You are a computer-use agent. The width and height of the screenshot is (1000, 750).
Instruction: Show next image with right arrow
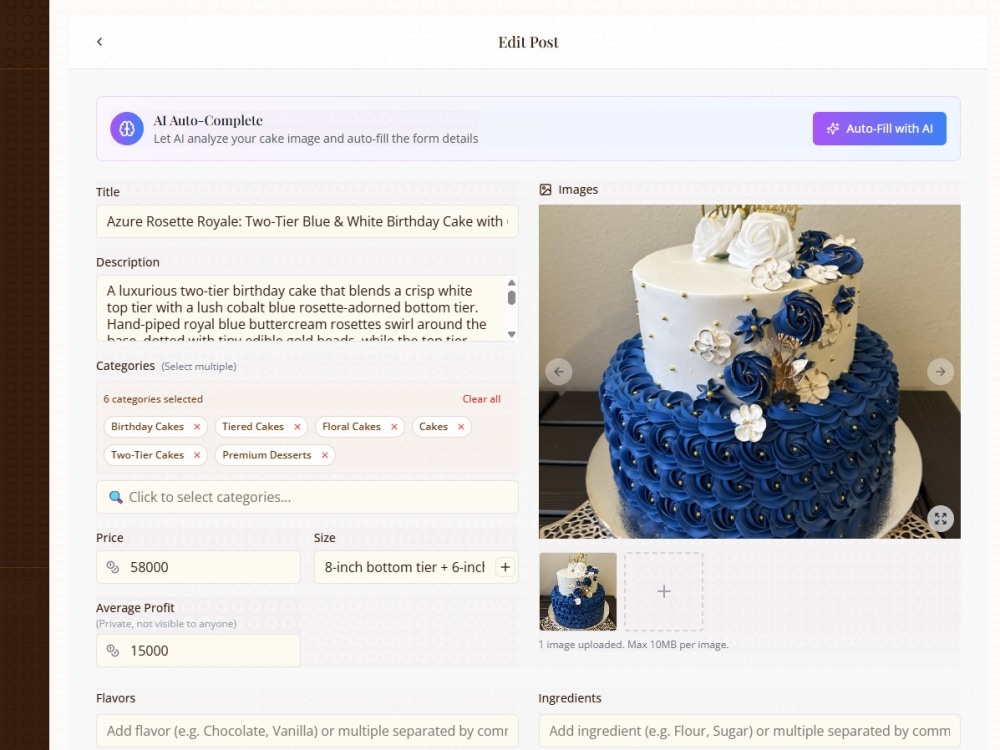tap(941, 371)
